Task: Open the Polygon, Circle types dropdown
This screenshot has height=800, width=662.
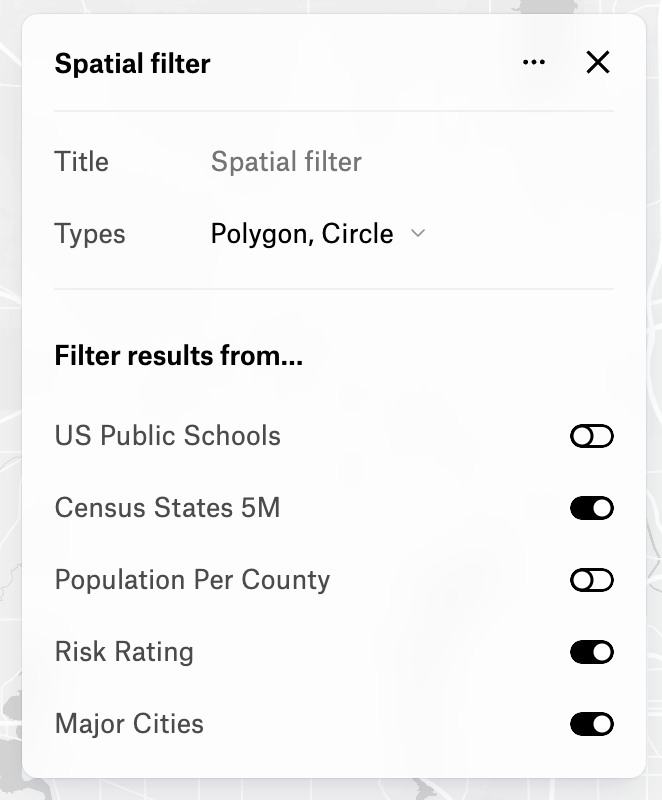Action: pos(302,234)
